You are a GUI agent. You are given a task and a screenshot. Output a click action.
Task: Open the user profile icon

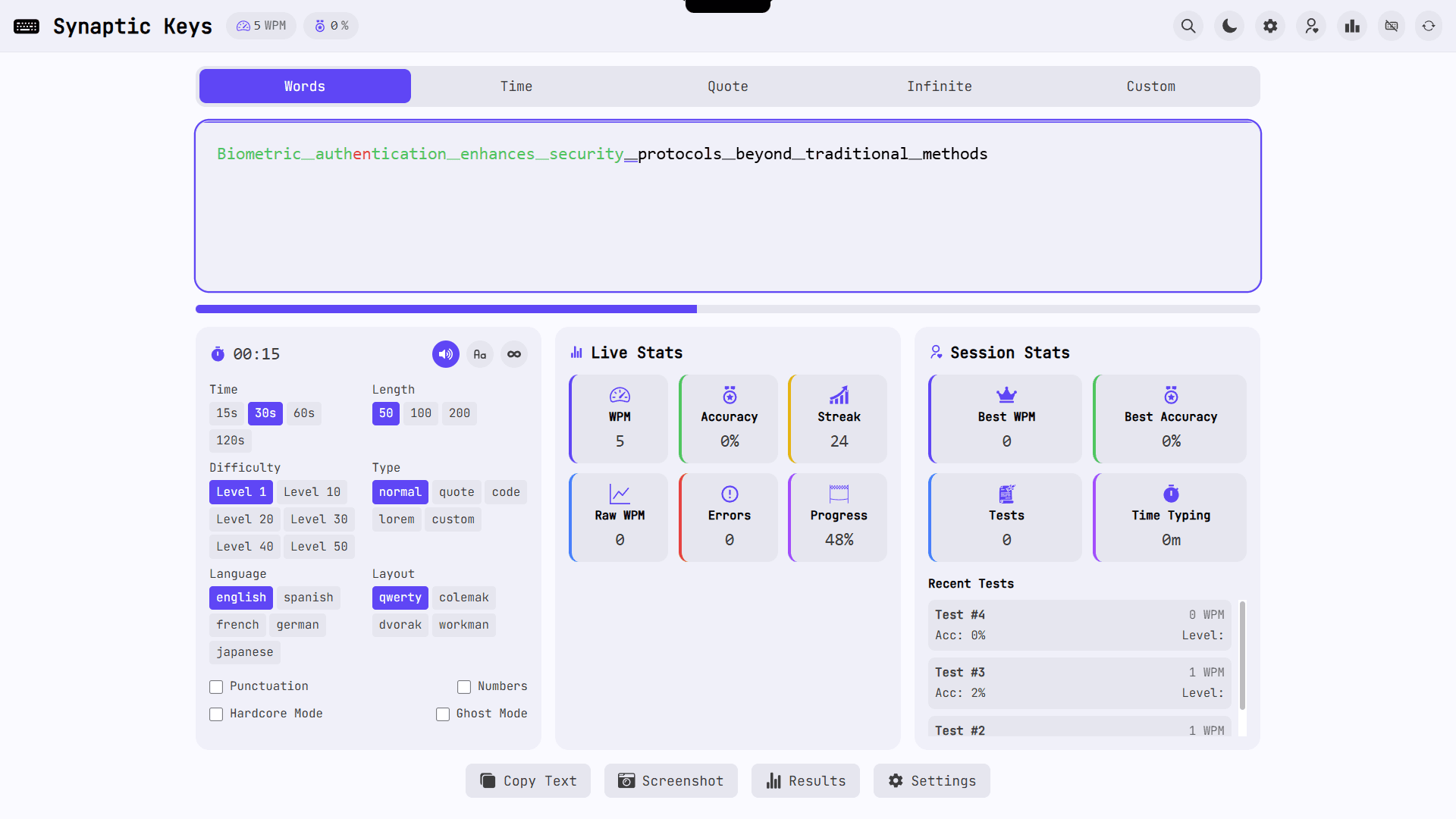click(x=1311, y=26)
